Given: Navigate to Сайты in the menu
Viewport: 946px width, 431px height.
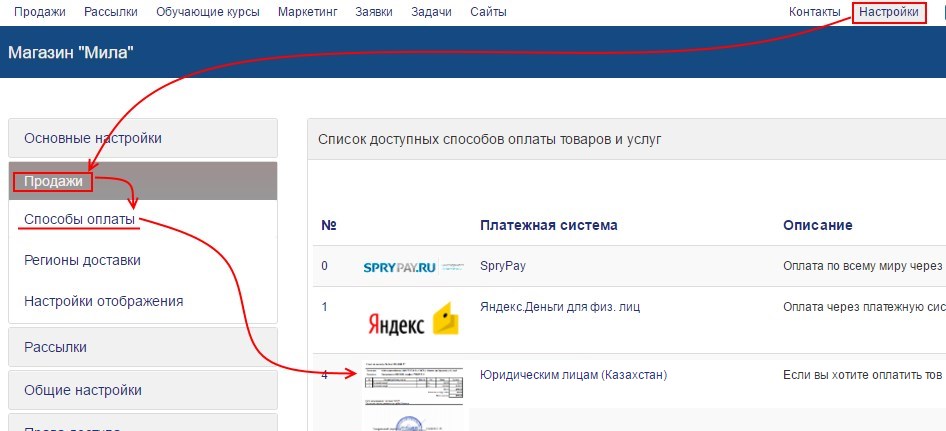Looking at the screenshot, I should click(488, 12).
